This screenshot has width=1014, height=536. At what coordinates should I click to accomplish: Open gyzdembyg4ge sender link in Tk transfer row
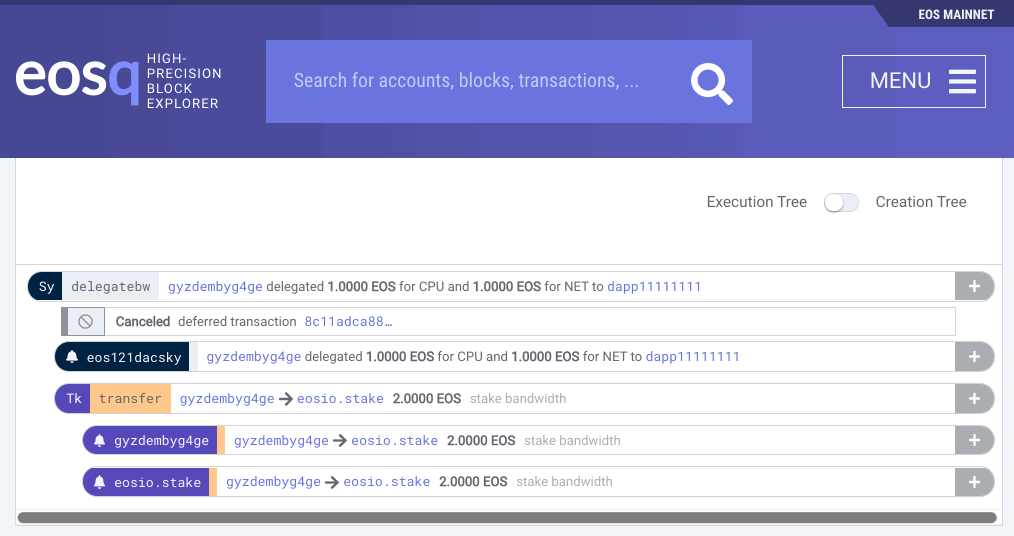(x=227, y=398)
